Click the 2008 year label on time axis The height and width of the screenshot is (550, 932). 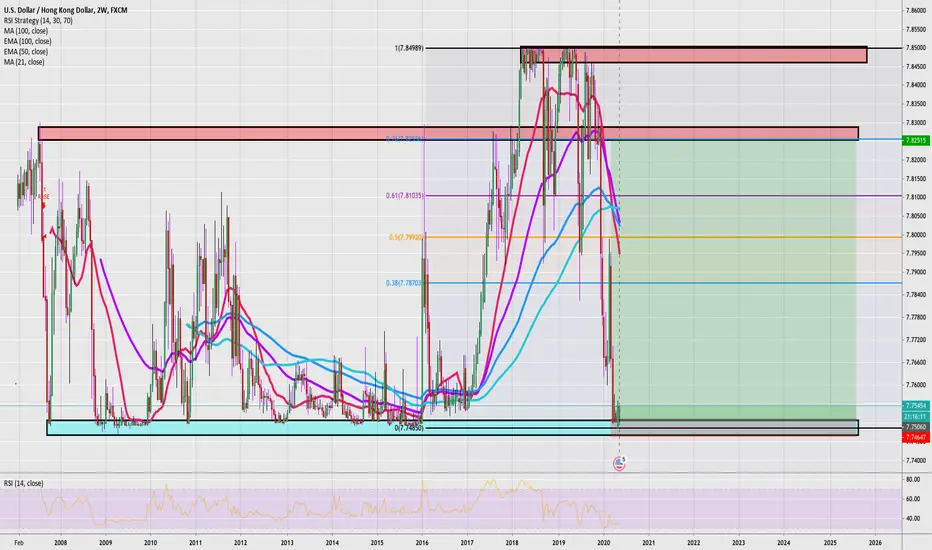(x=60, y=543)
